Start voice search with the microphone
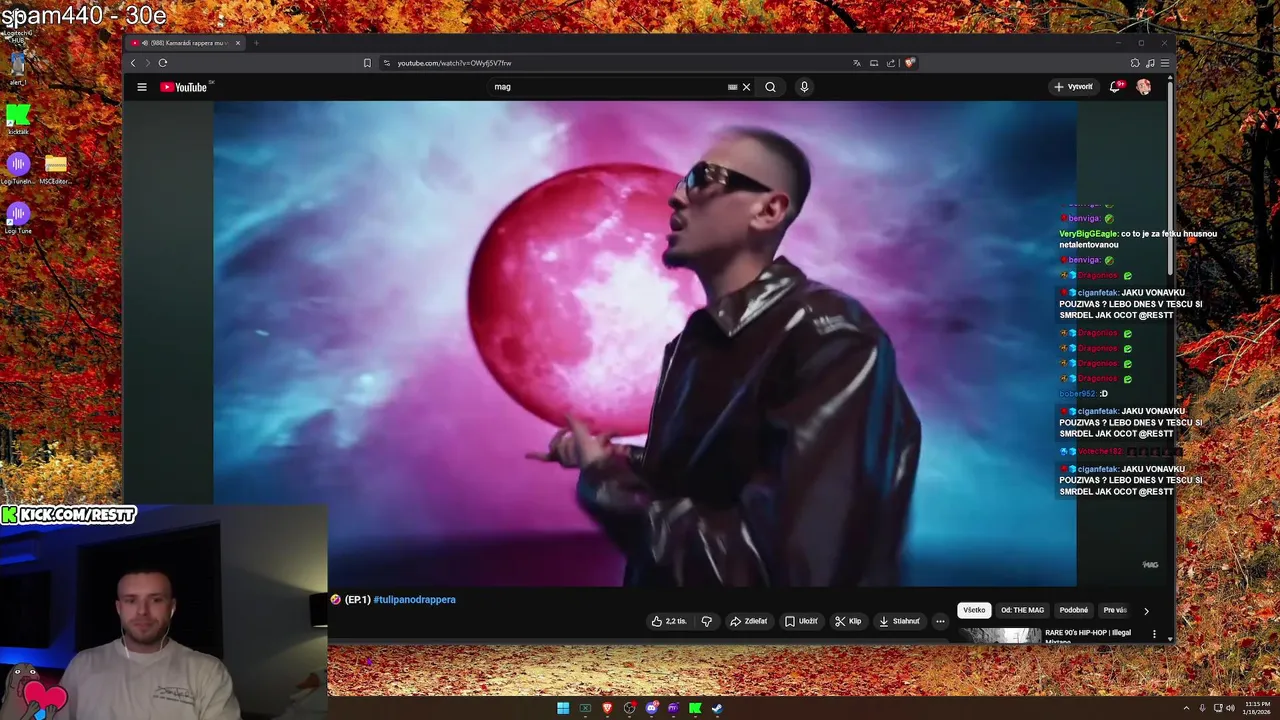The image size is (1280, 720). [804, 87]
